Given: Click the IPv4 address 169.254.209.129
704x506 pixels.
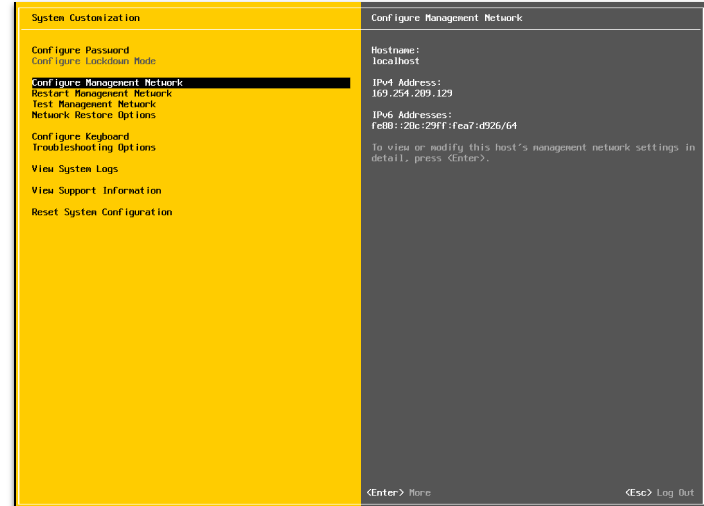Looking at the screenshot, I should (412, 93).
